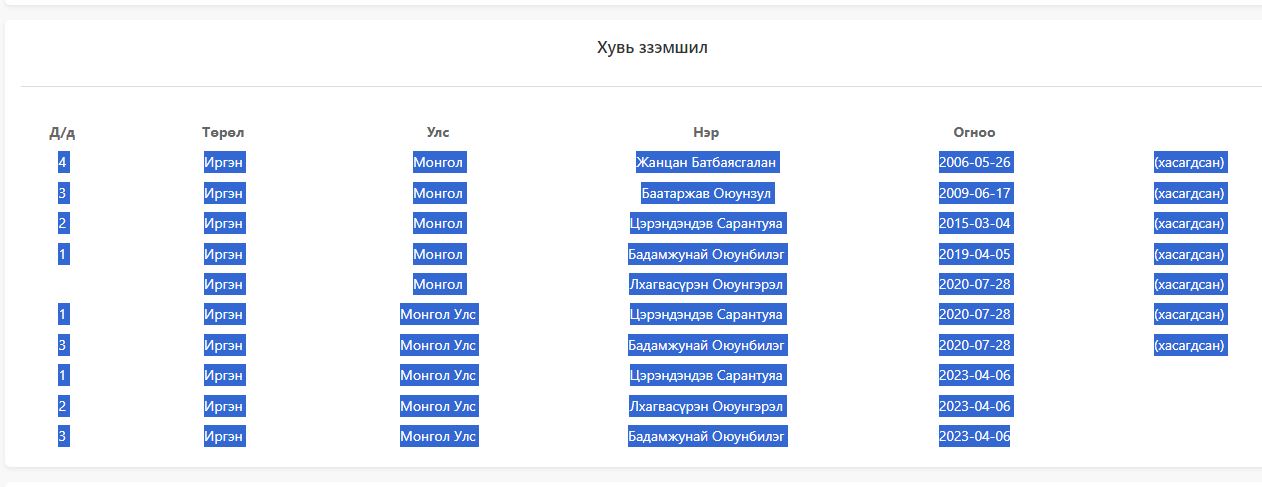The width and height of the screenshot is (1262, 487).
Task: Select Бадамжунай Оюунбилэг in the 2019-04-05 row
Action: pos(706,254)
